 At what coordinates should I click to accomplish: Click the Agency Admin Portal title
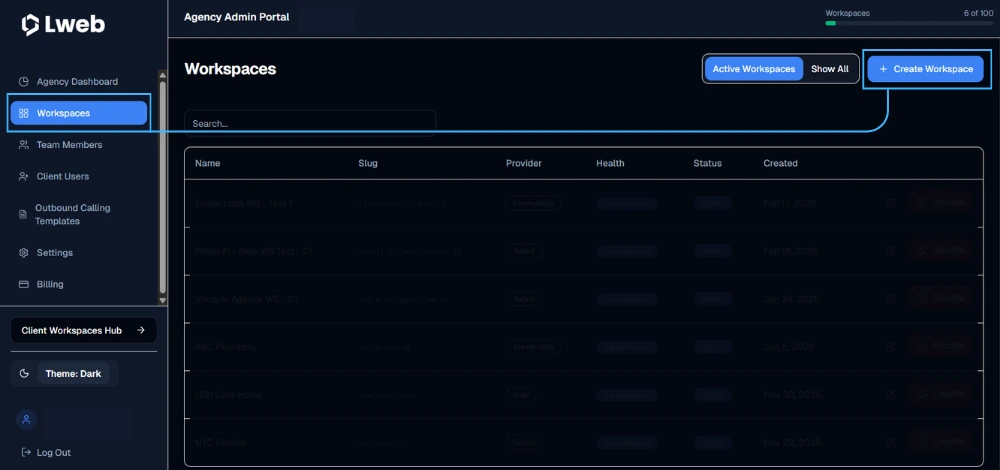tap(237, 17)
